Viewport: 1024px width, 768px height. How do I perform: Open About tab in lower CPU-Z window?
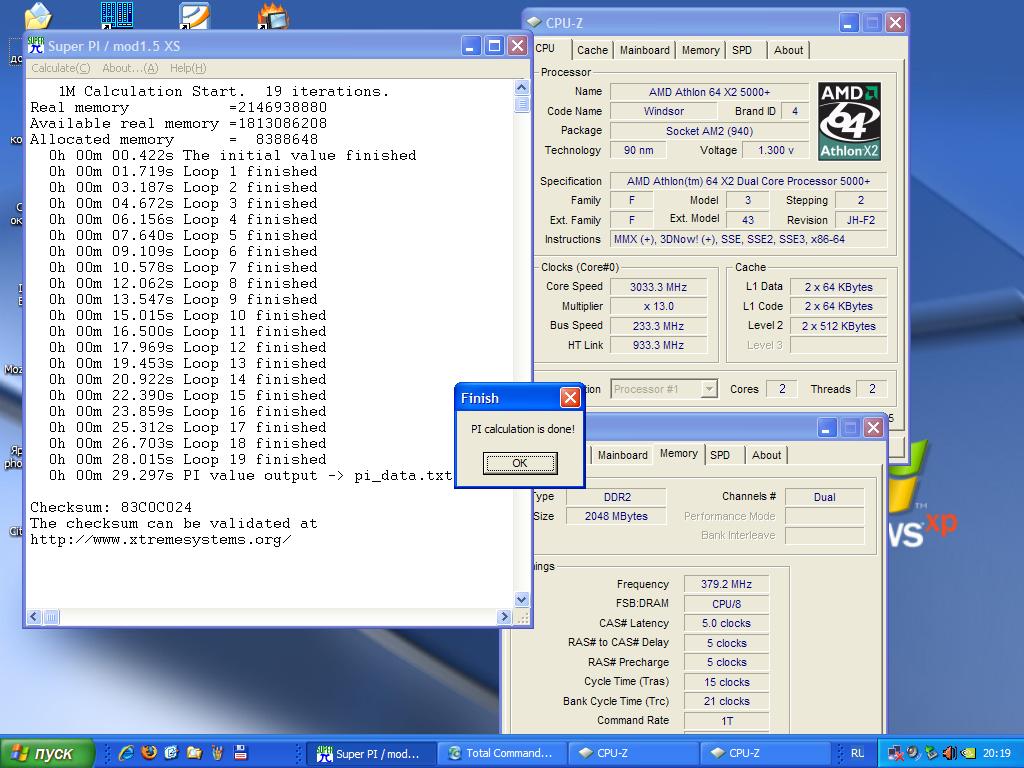(x=766, y=455)
